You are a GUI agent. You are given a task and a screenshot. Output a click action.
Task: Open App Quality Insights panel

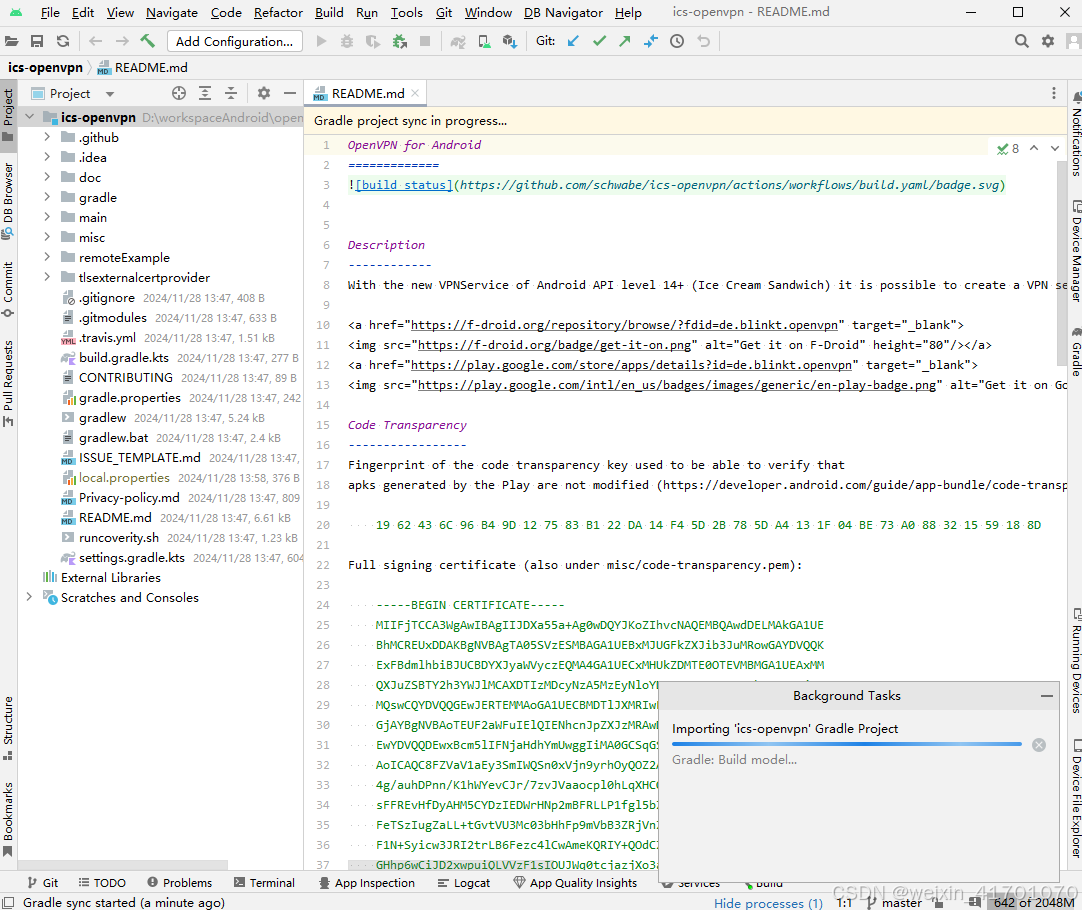(576, 883)
